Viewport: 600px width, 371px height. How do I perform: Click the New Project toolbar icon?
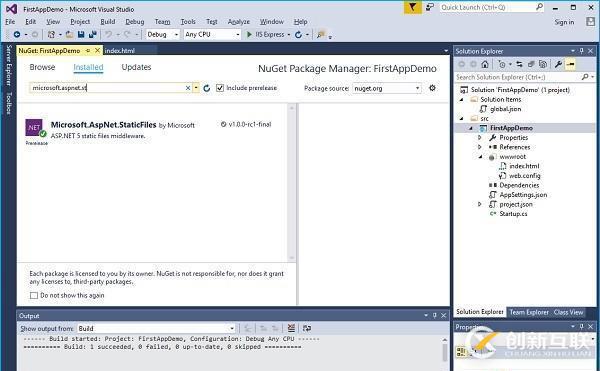click(51, 34)
